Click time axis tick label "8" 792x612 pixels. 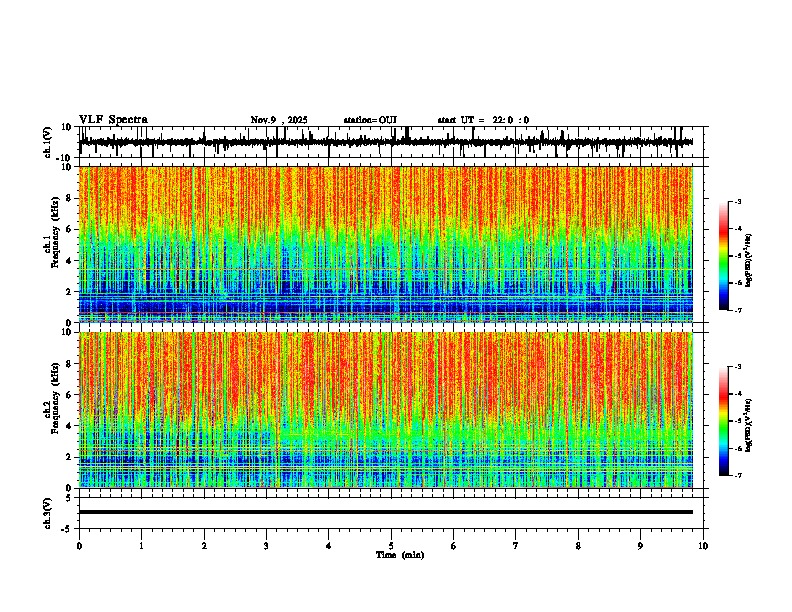[x=578, y=546]
